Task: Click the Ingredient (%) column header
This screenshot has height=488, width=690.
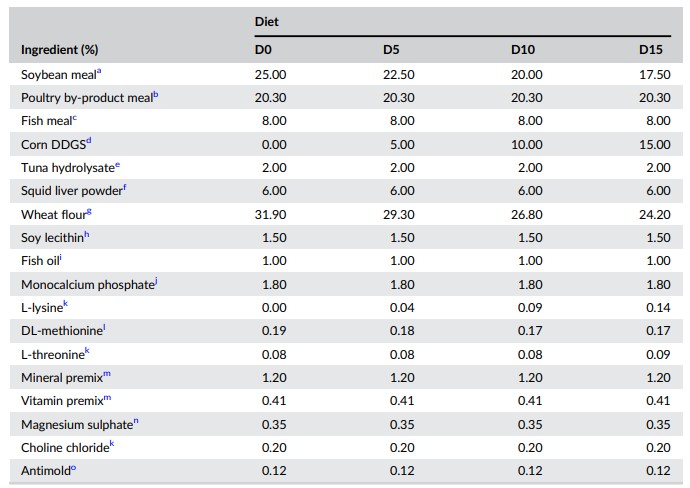Action: (59, 49)
